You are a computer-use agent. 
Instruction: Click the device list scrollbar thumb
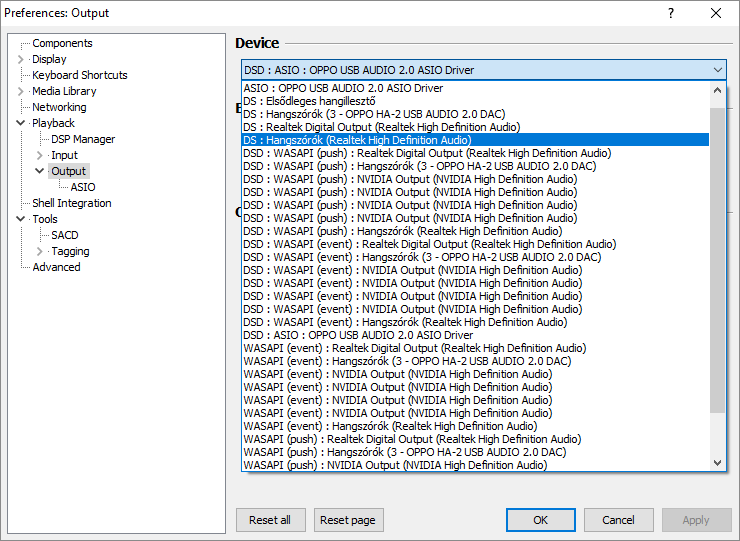click(717, 260)
